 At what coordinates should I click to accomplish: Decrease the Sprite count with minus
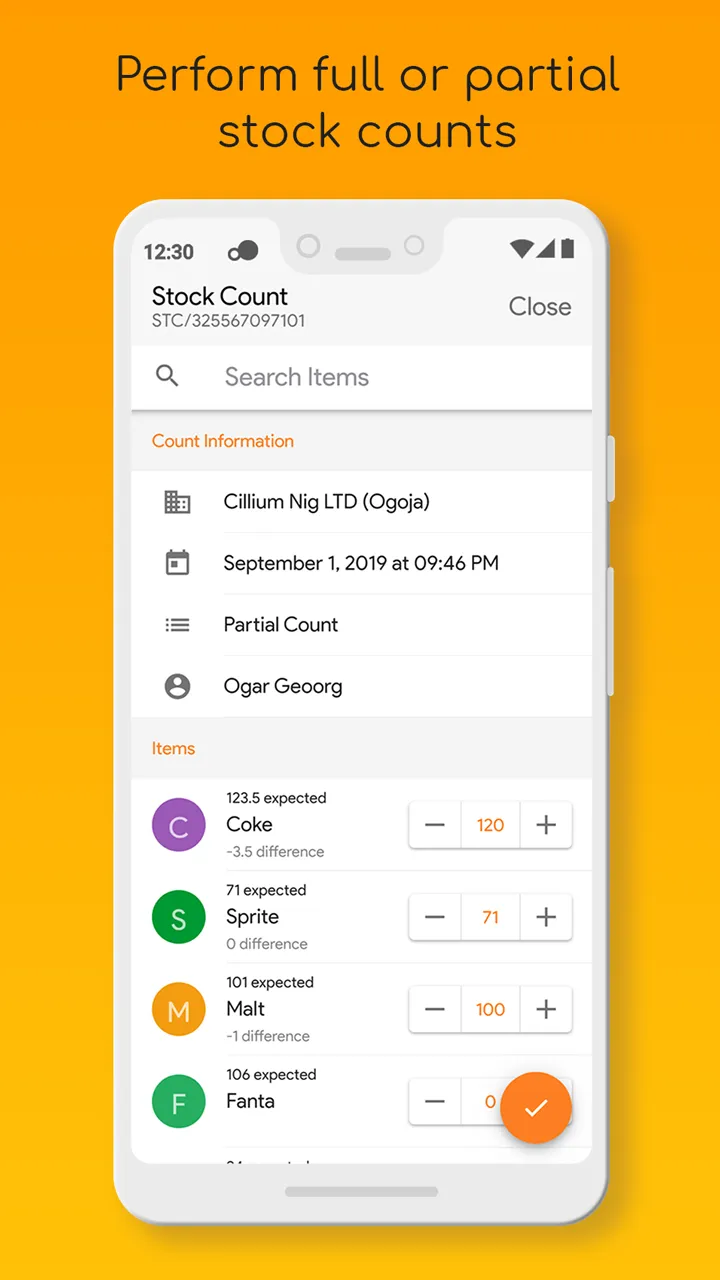435,917
